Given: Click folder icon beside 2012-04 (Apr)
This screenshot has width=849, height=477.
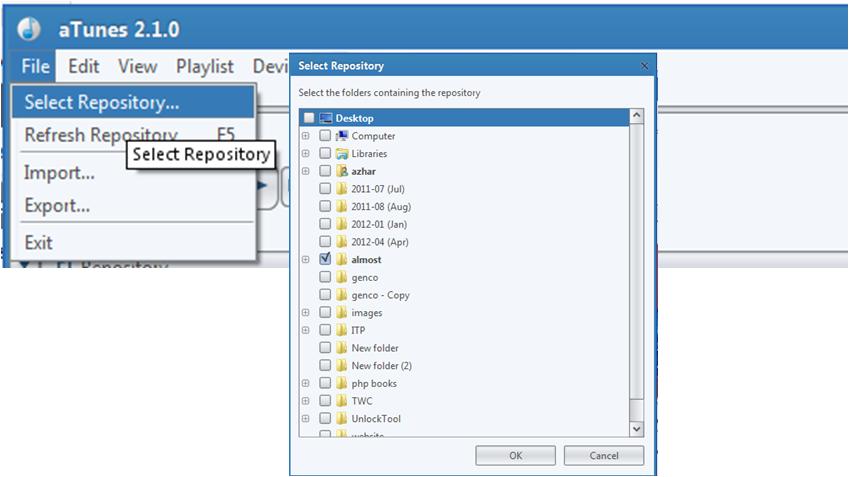Looking at the screenshot, I should coord(342,242).
